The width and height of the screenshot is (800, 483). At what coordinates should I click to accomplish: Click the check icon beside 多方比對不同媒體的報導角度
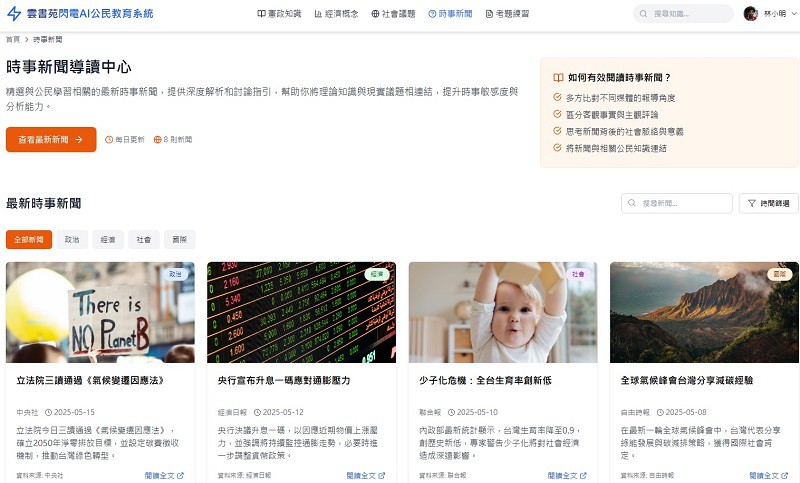pos(557,97)
